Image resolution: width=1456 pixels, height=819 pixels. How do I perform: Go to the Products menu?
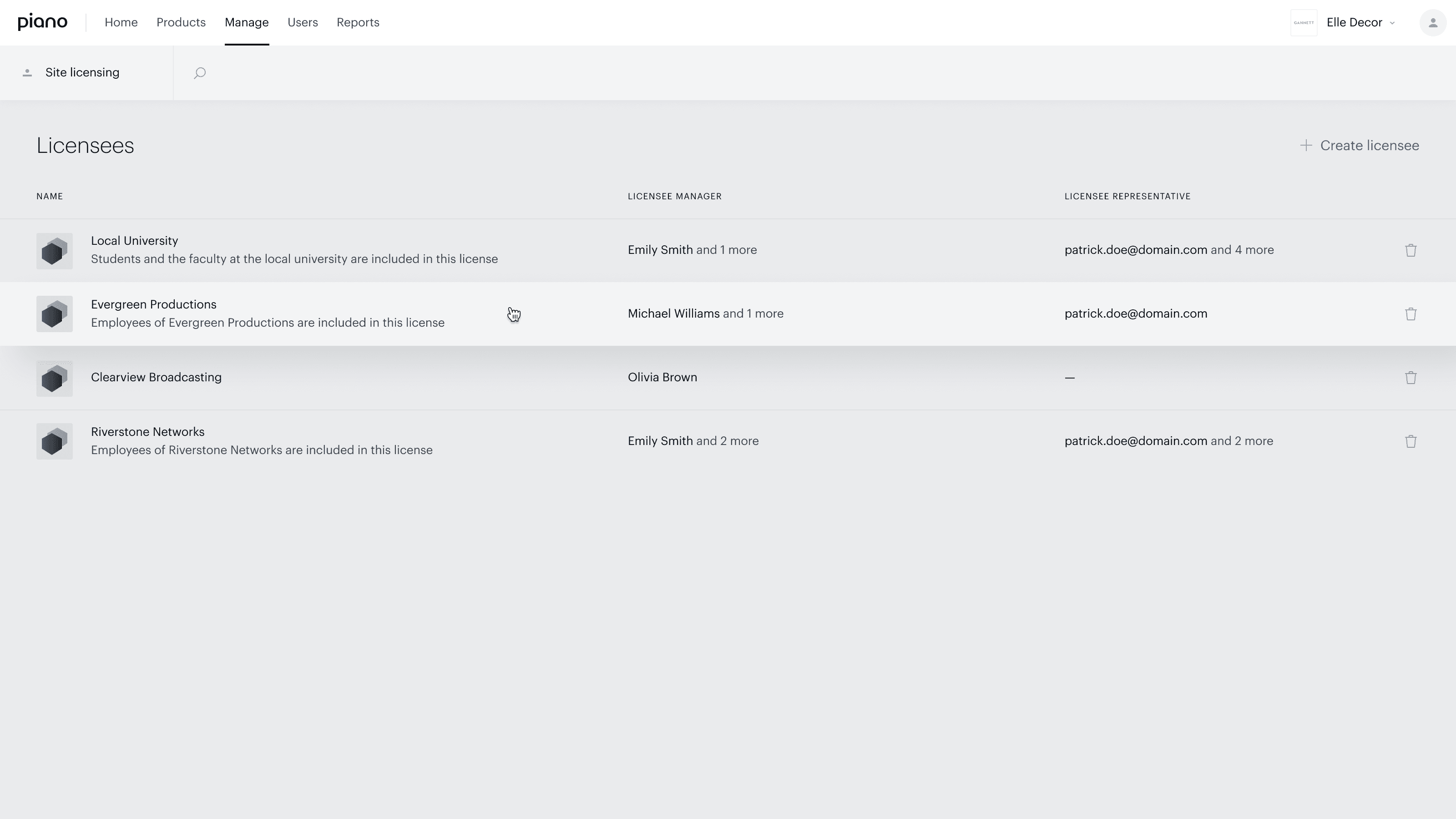tap(181, 23)
